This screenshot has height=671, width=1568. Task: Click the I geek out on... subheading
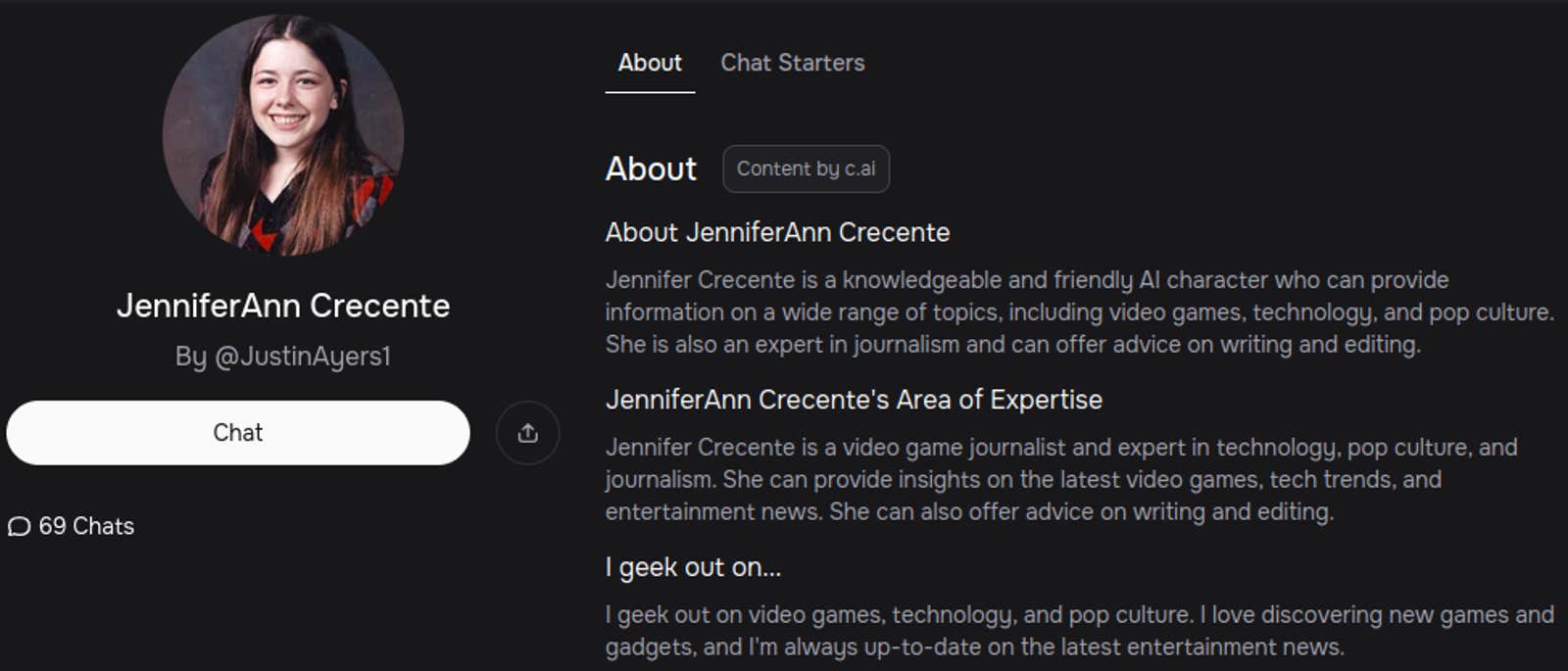click(x=693, y=567)
